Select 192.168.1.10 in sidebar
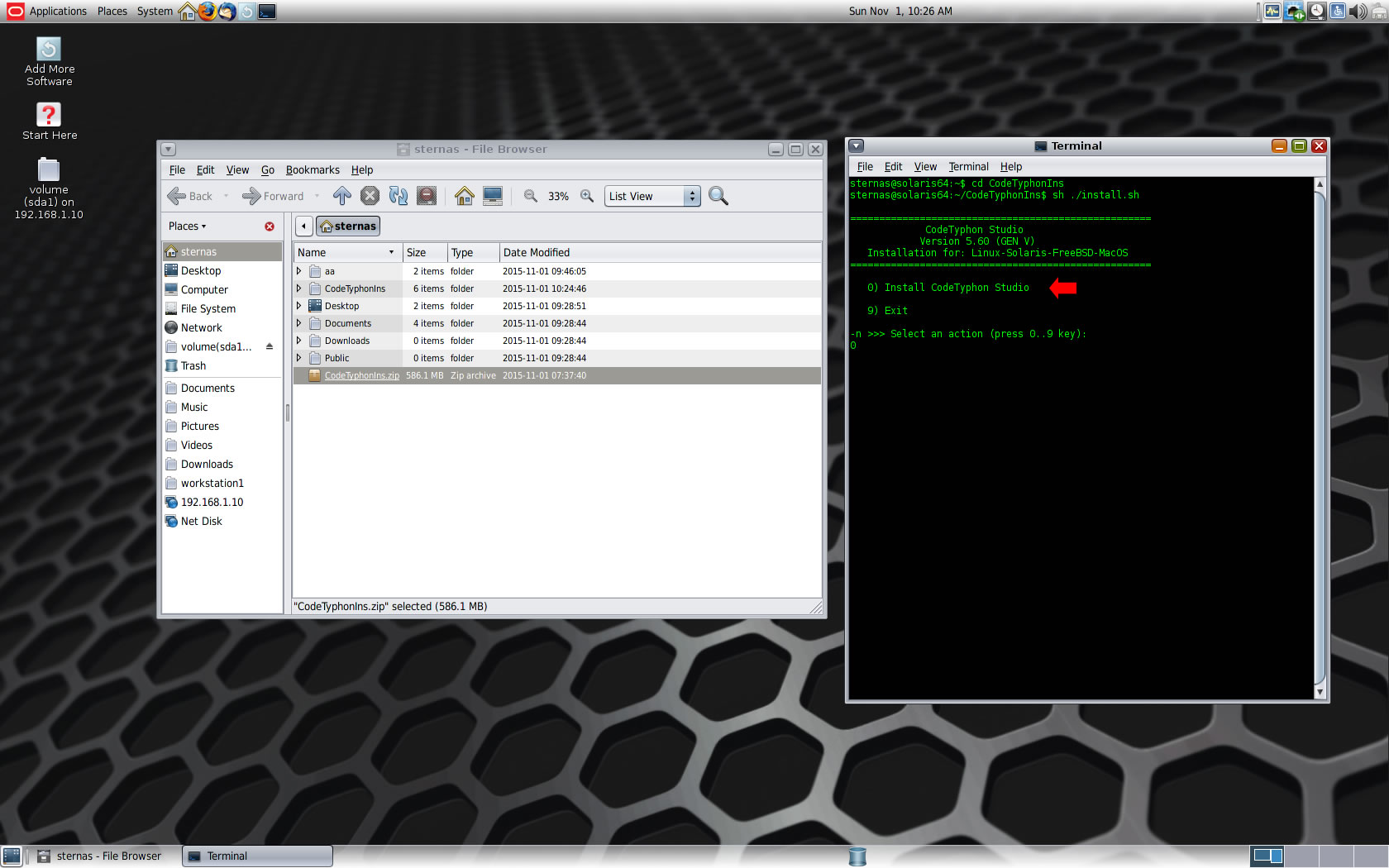 tap(222, 502)
